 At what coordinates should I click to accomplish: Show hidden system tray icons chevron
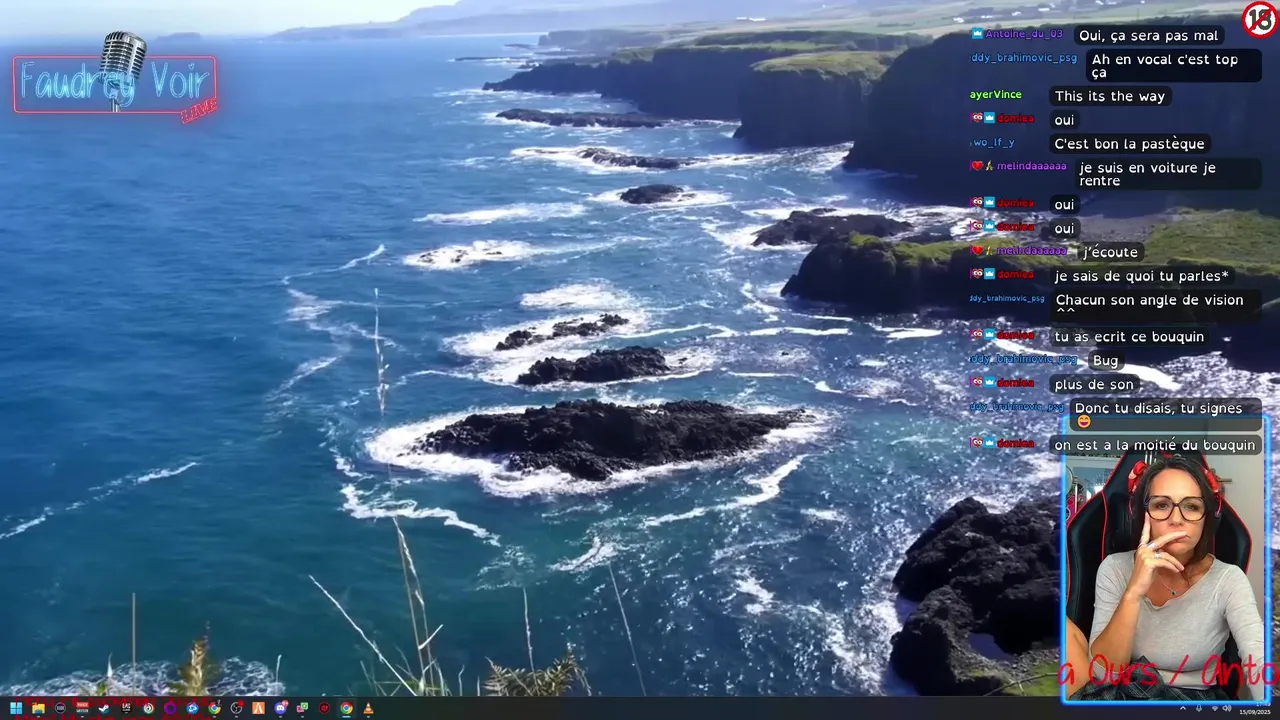1183,708
